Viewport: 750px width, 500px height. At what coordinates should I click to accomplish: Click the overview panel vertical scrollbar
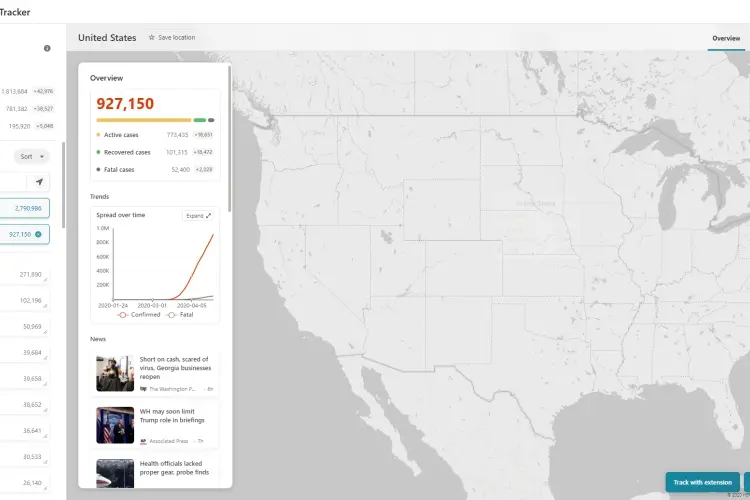point(230,139)
